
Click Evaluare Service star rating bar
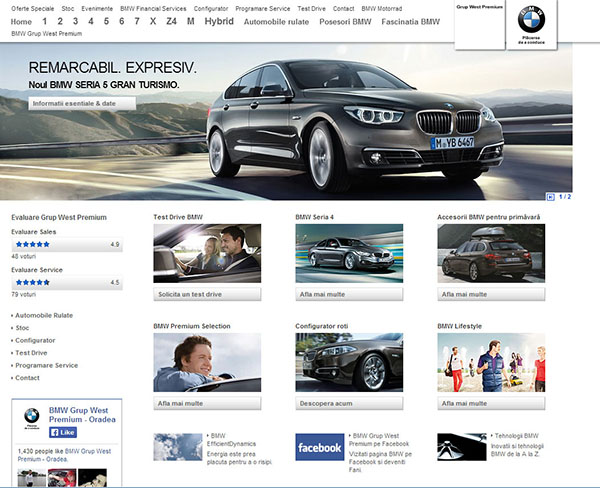pos(67,282)
